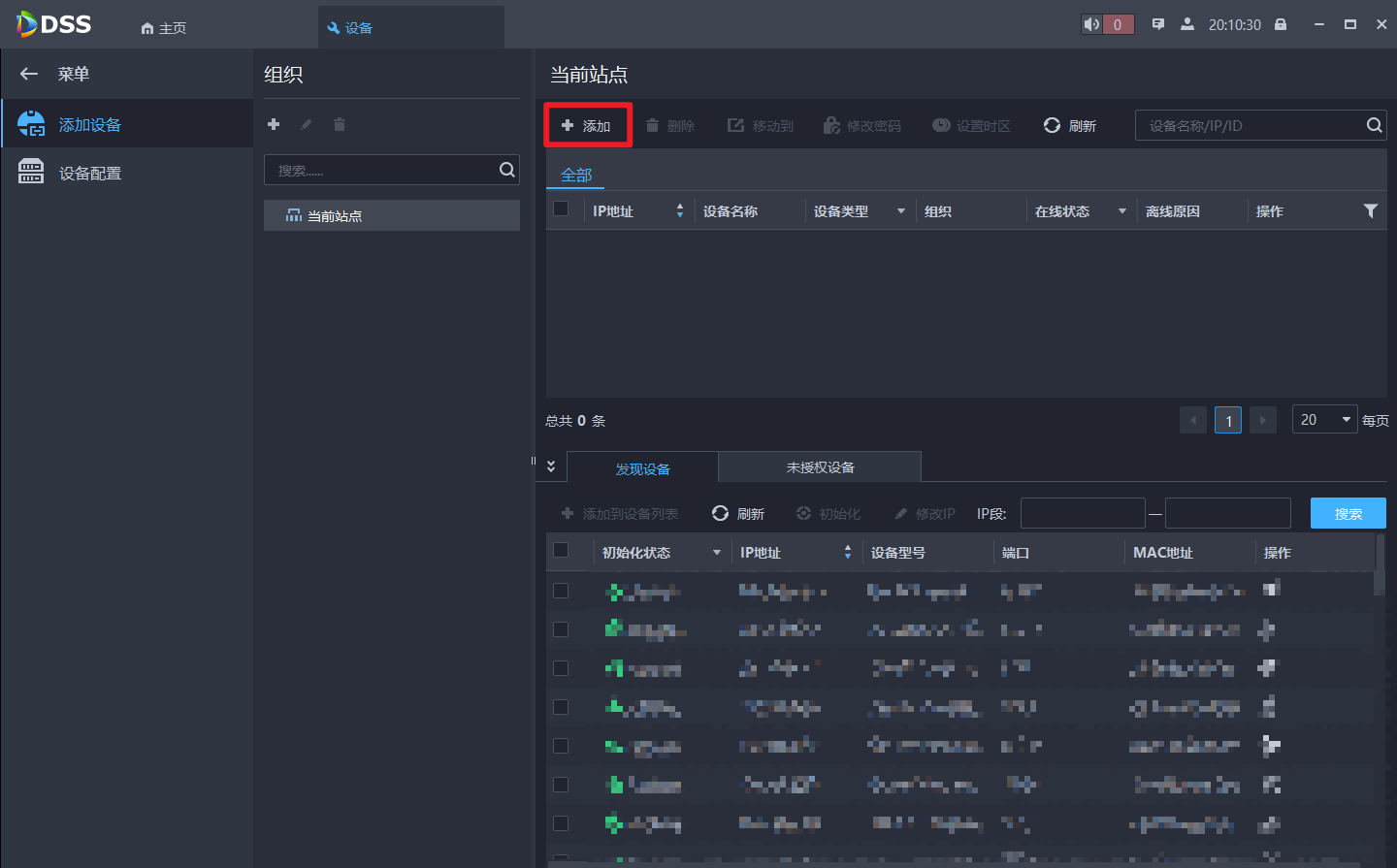This screenshot has height=868, width=1397.
Task: Click the lock screen icon
Action: click(1281, 24)
